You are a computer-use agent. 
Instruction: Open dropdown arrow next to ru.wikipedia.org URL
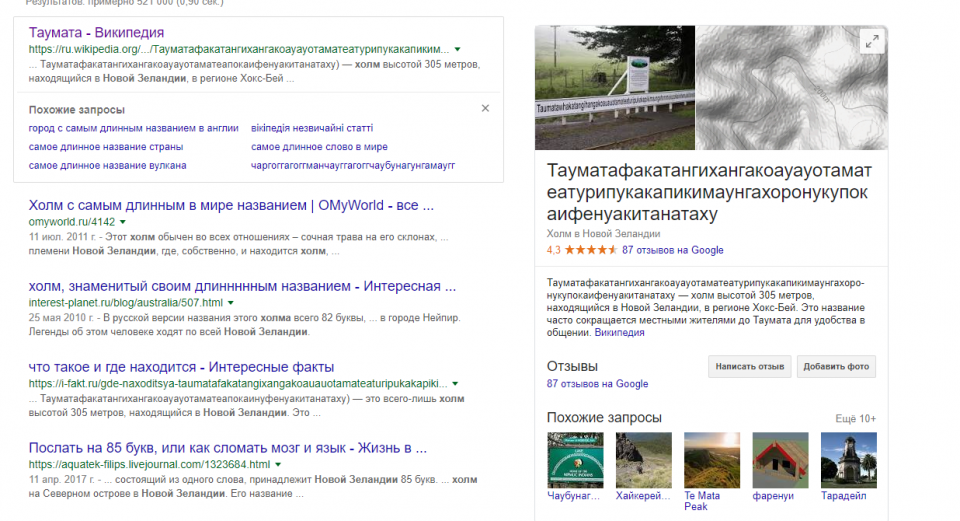click(x=458, y=49)
